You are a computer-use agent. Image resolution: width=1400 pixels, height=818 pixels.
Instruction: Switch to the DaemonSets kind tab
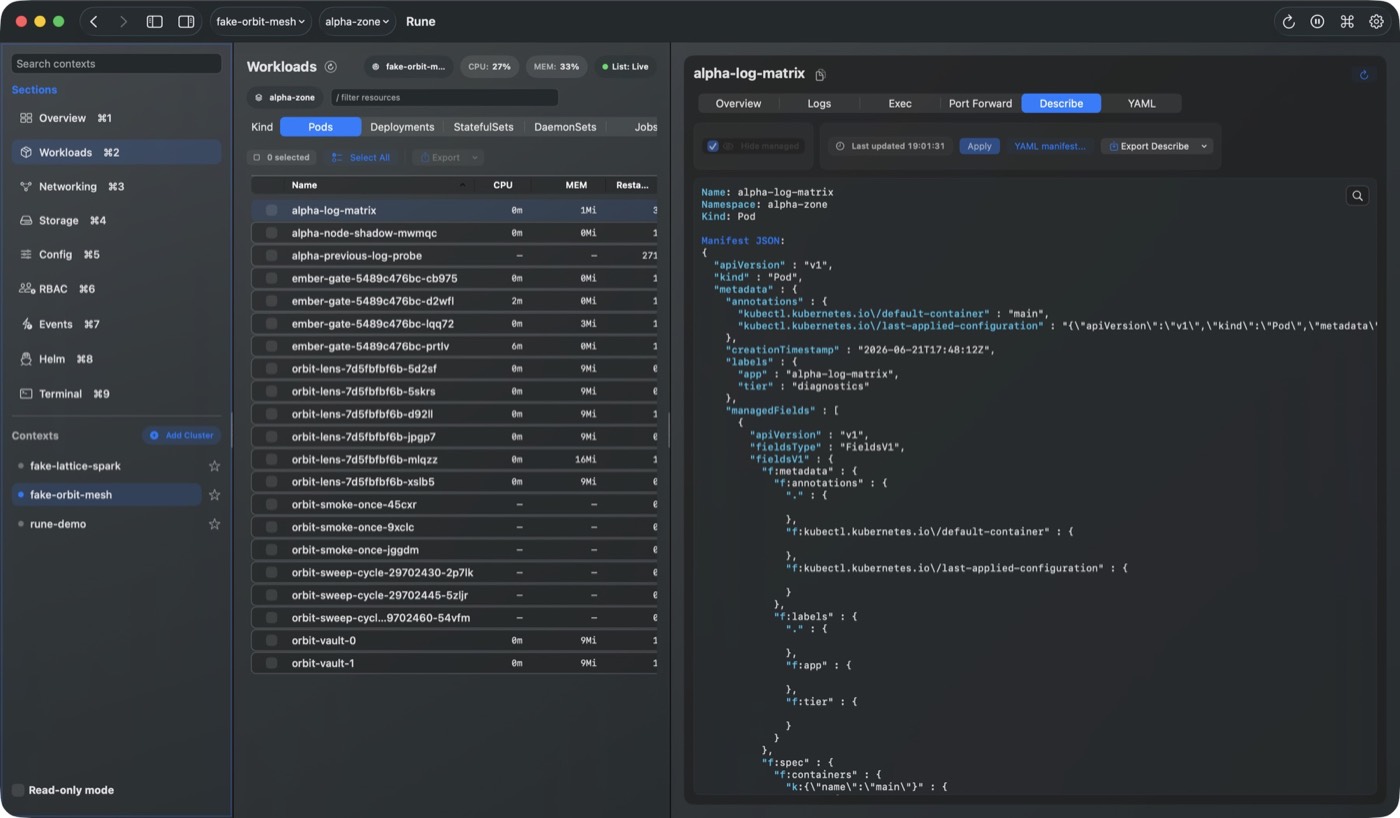coord(565,127)
